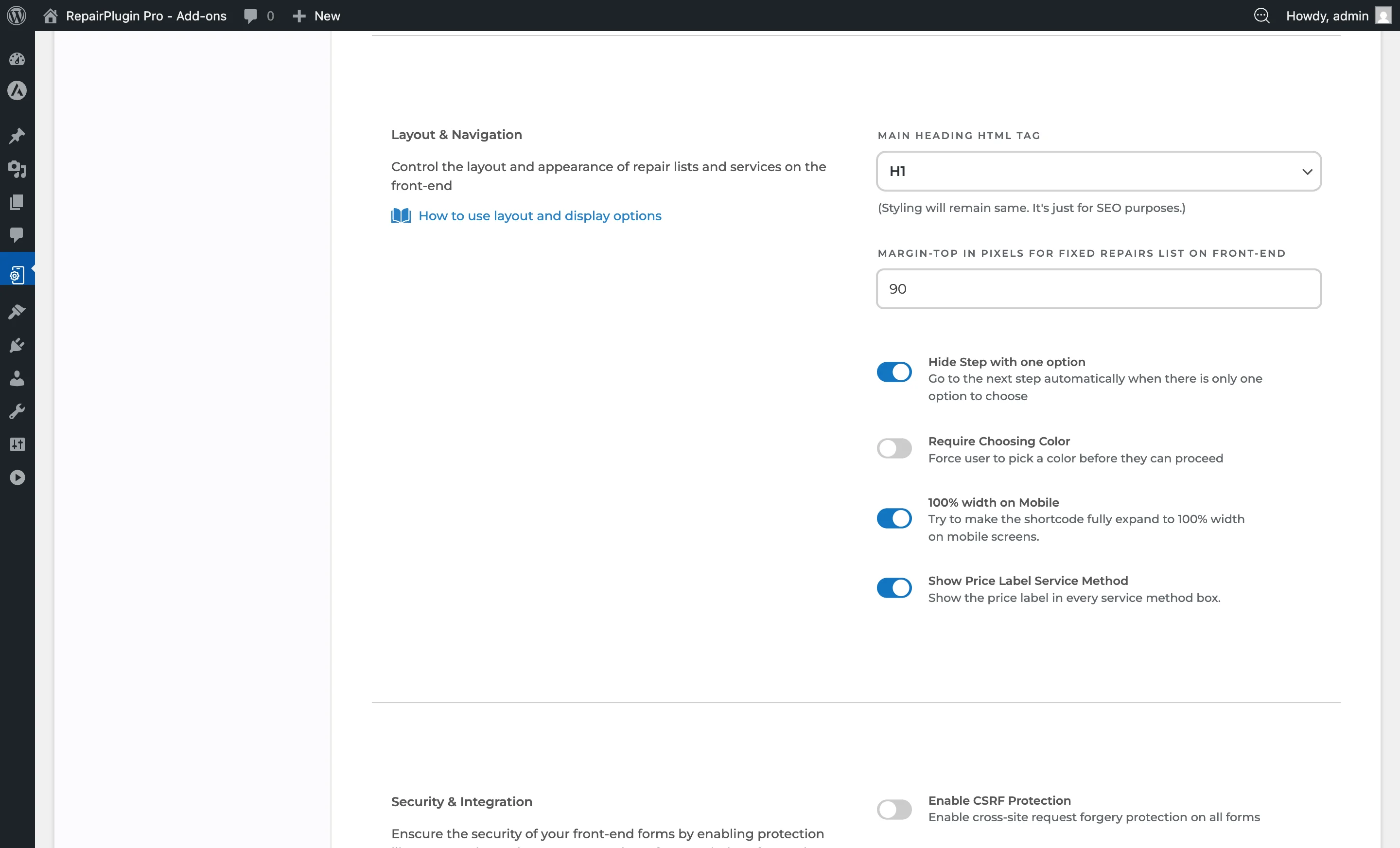Expand the New menu in the admin bar
Viewport: 1400px width, 848px height.
click(316, 16)
